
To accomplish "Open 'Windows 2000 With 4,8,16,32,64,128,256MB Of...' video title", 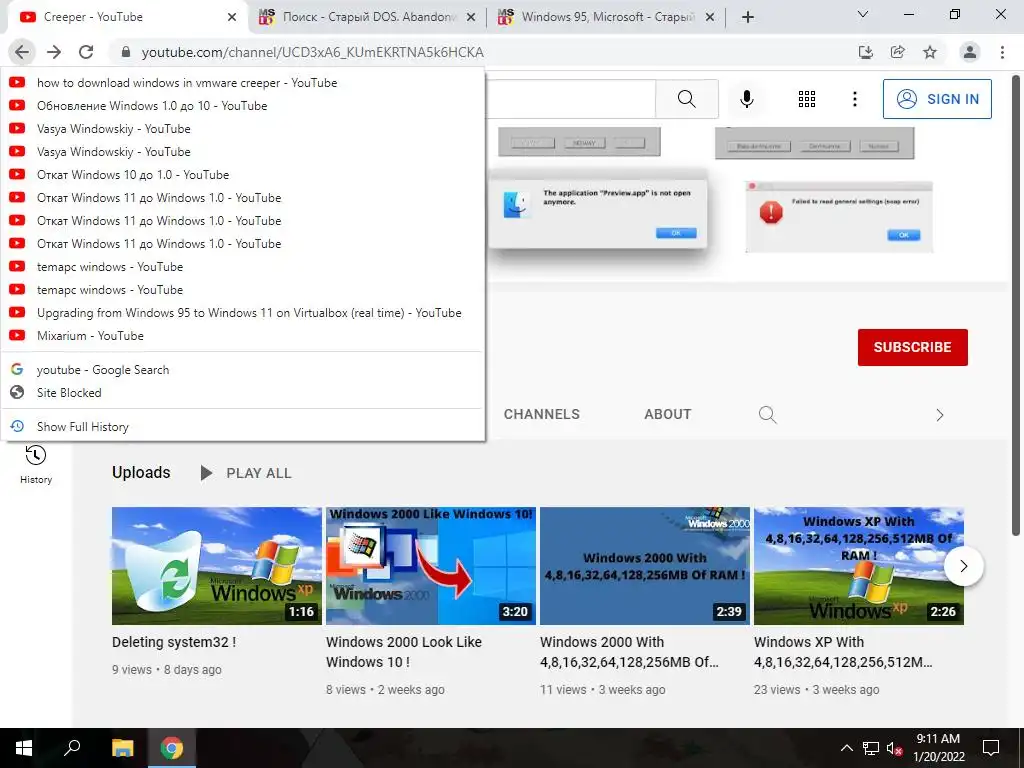I will [629, 652].
